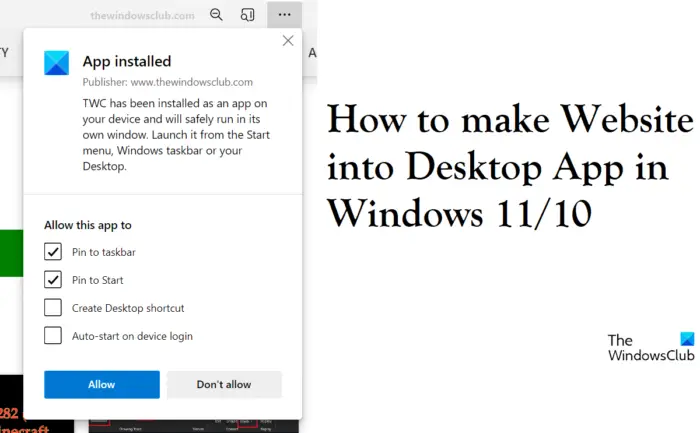Click the Pin to Start label

(x=97, y=280)
